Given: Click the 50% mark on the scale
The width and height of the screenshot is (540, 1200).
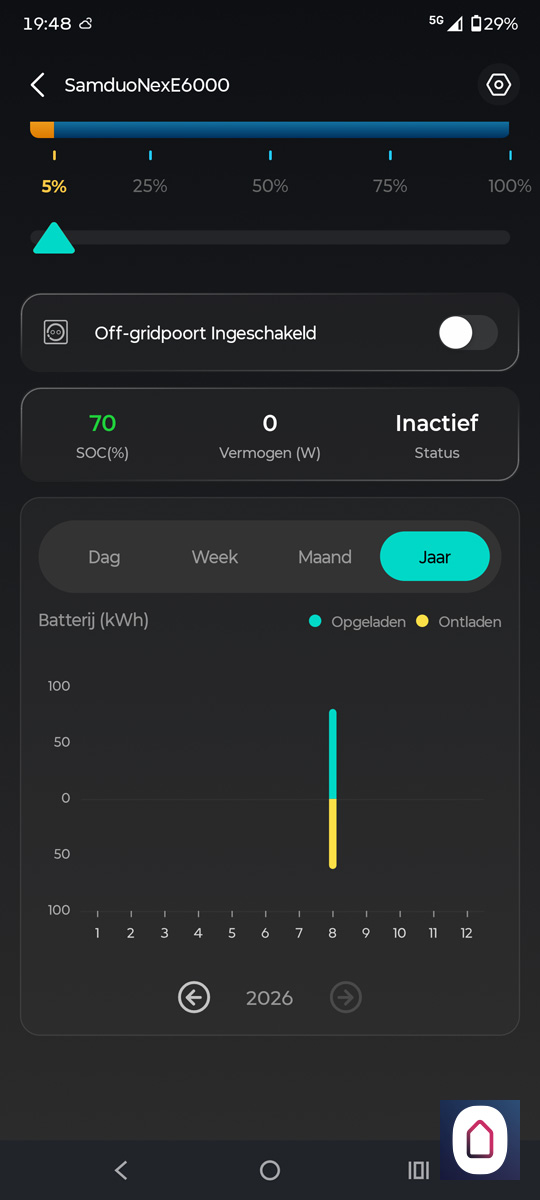Looking at the screenshot, I should pos(270,186).
